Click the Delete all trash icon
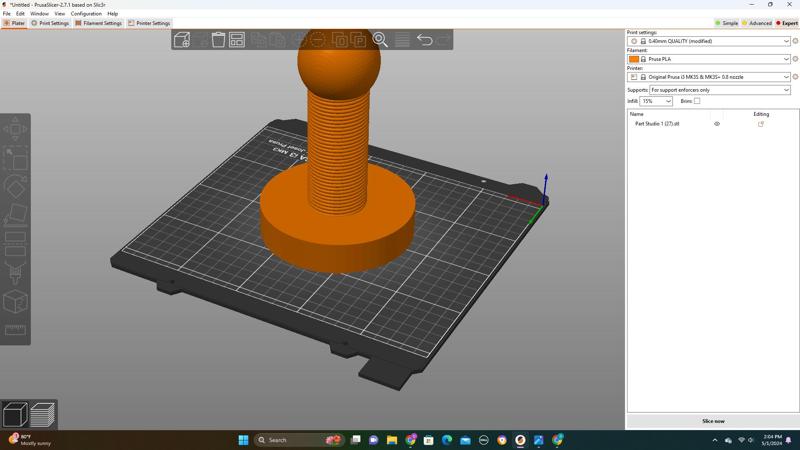This screenshot has height=450, width=800. pos(218,40)
